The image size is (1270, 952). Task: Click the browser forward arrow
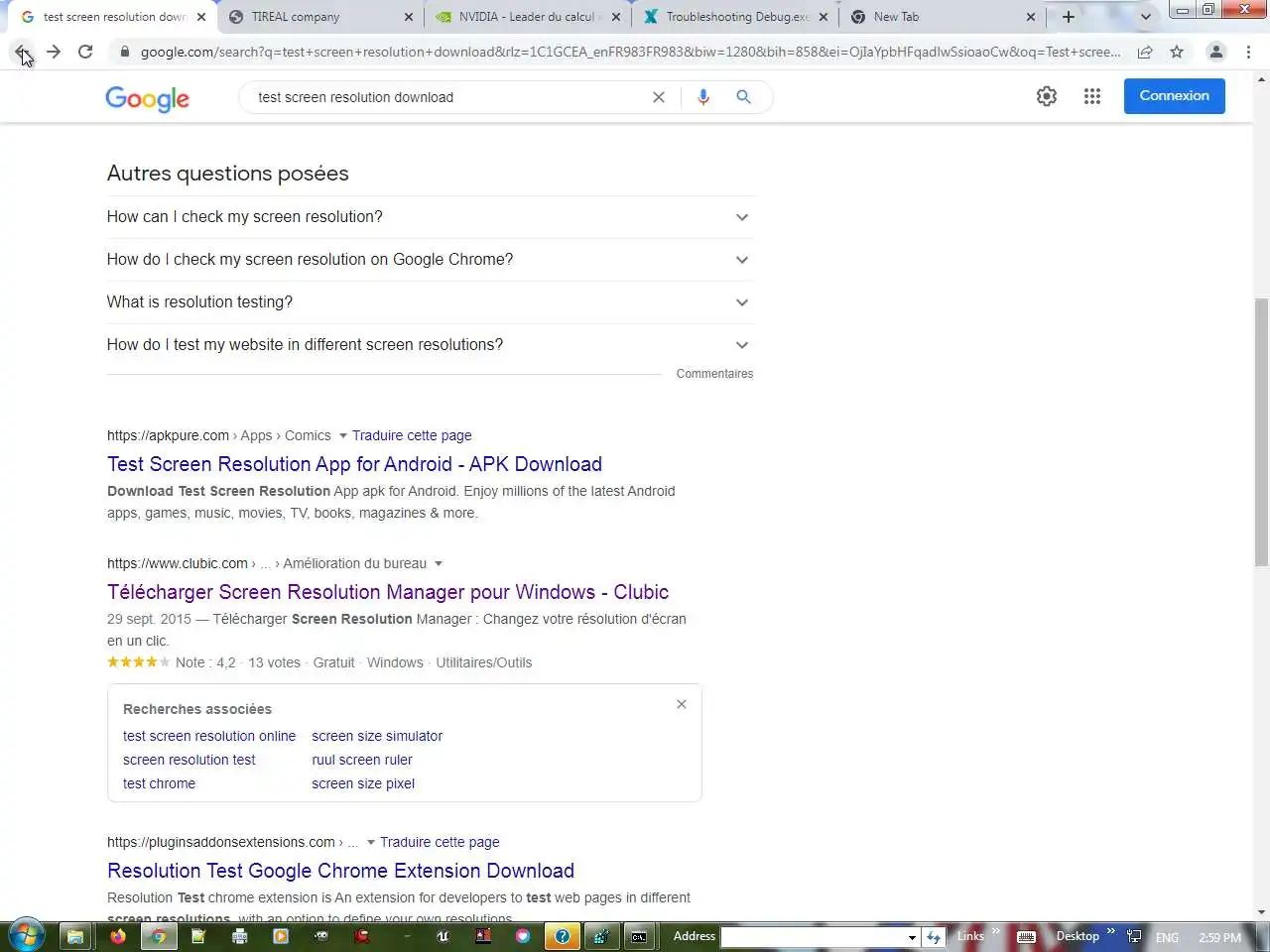[54, 52]
